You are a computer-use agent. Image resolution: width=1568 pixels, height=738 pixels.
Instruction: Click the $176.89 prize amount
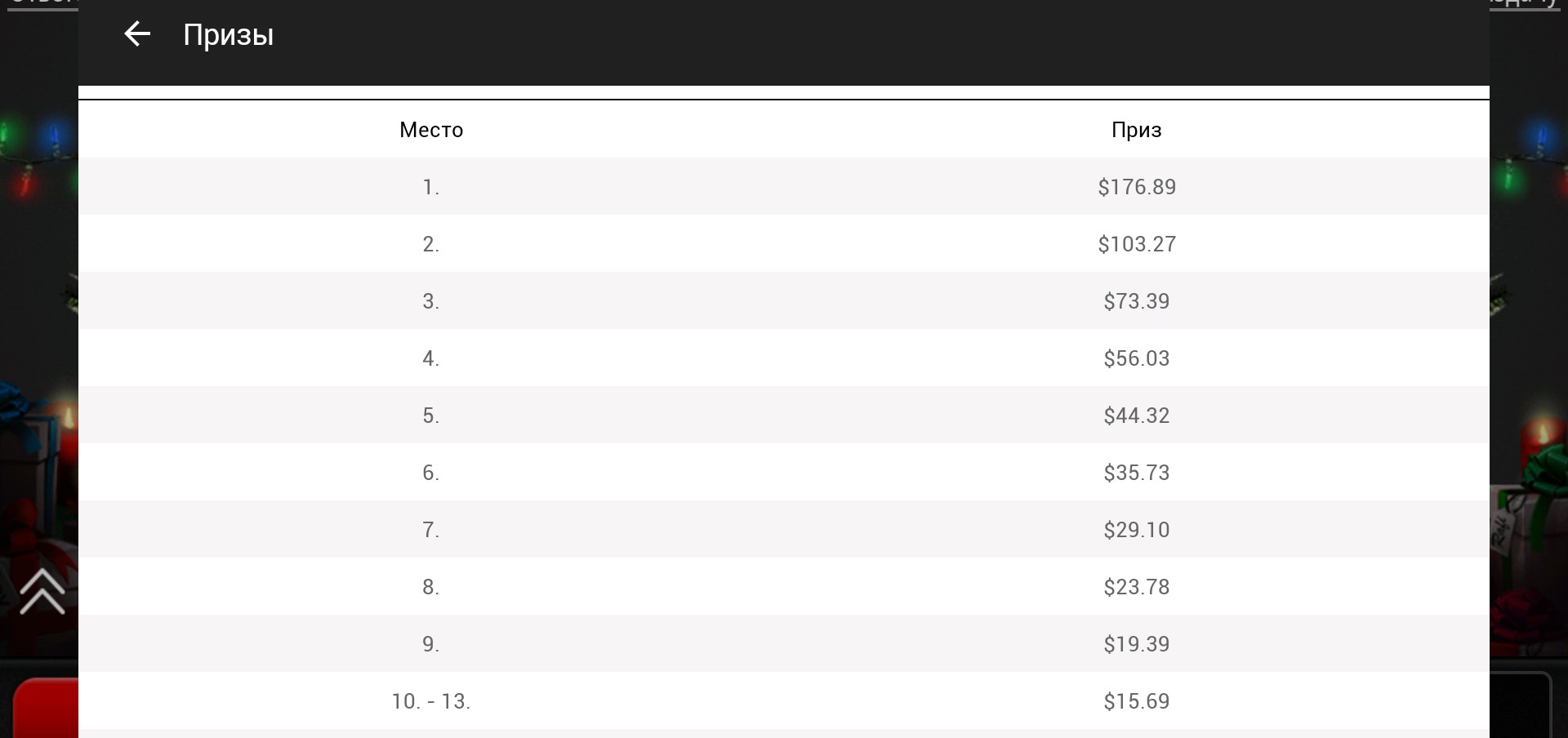click(1137, 187)
